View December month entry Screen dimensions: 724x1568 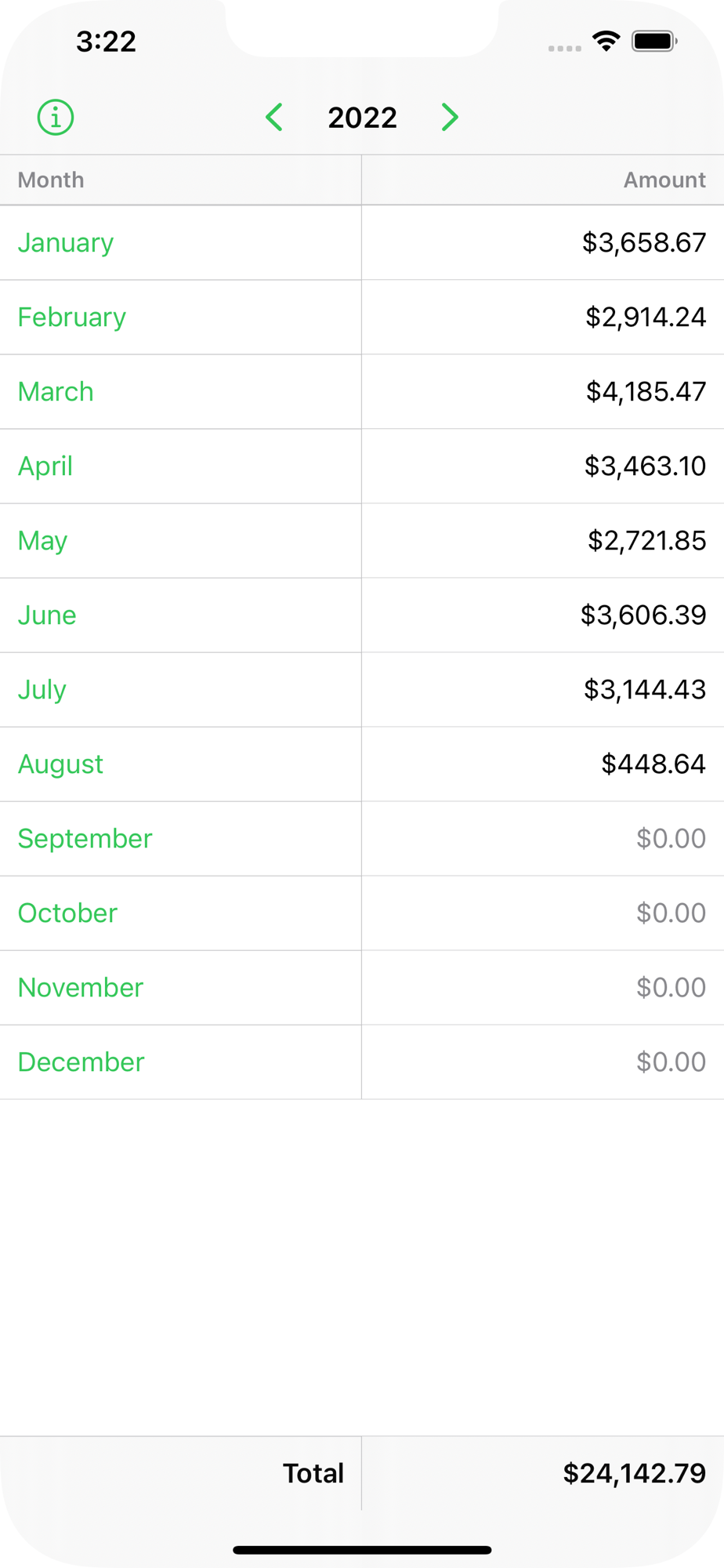(81, 1062)
